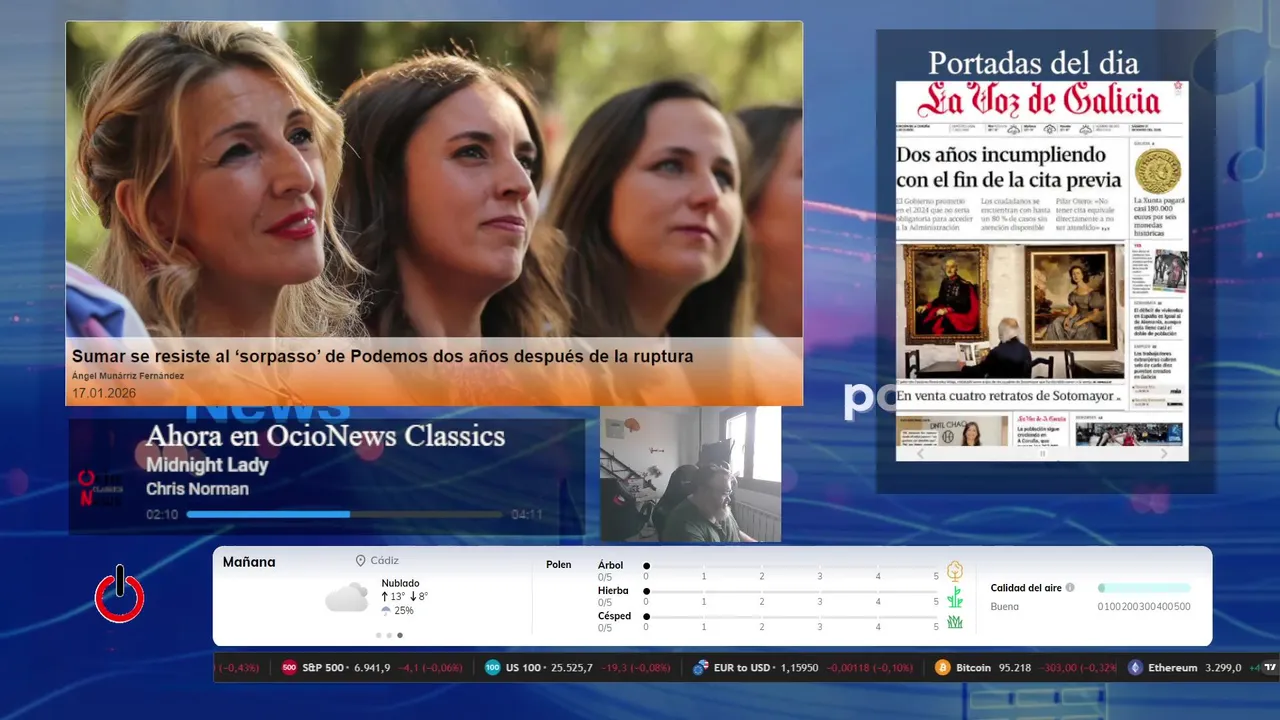Click the Bitcoin price 95.218

coord(1015,667)
